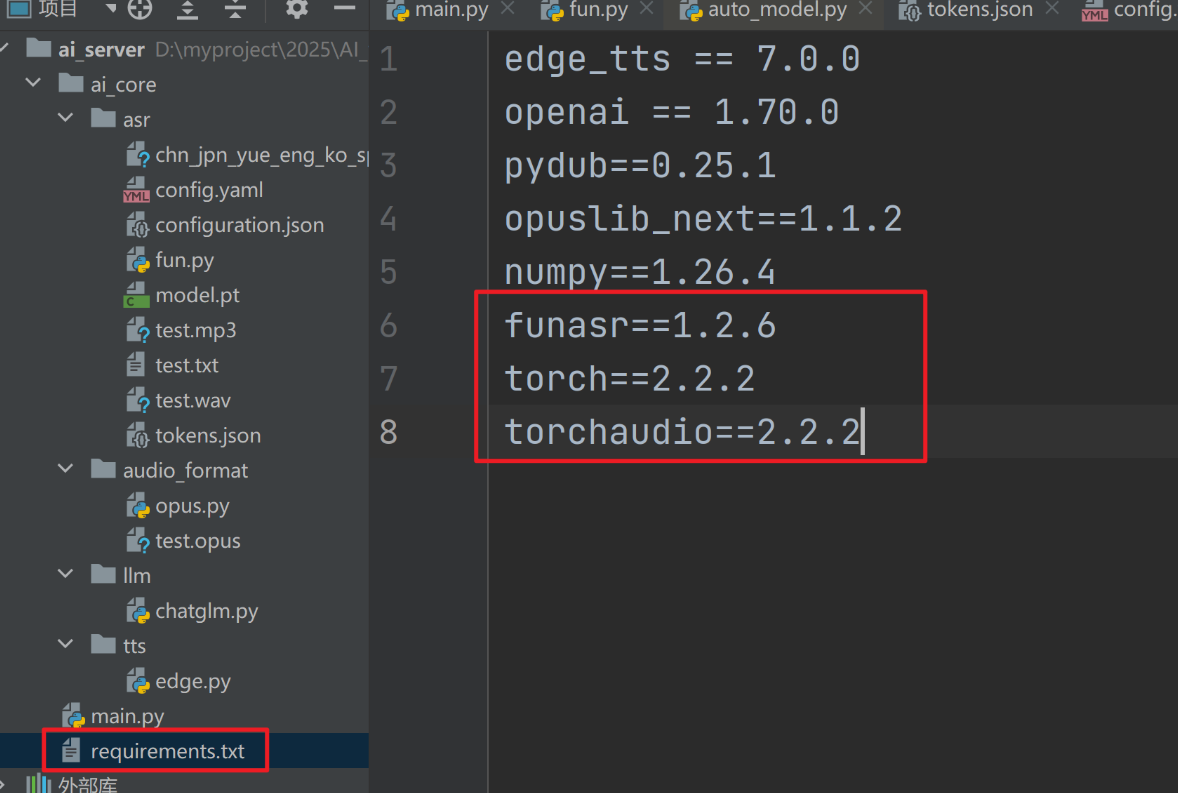Select the ai_core folder icon
The width and height of the screenshot is (1178, 793).
[71, 83]
